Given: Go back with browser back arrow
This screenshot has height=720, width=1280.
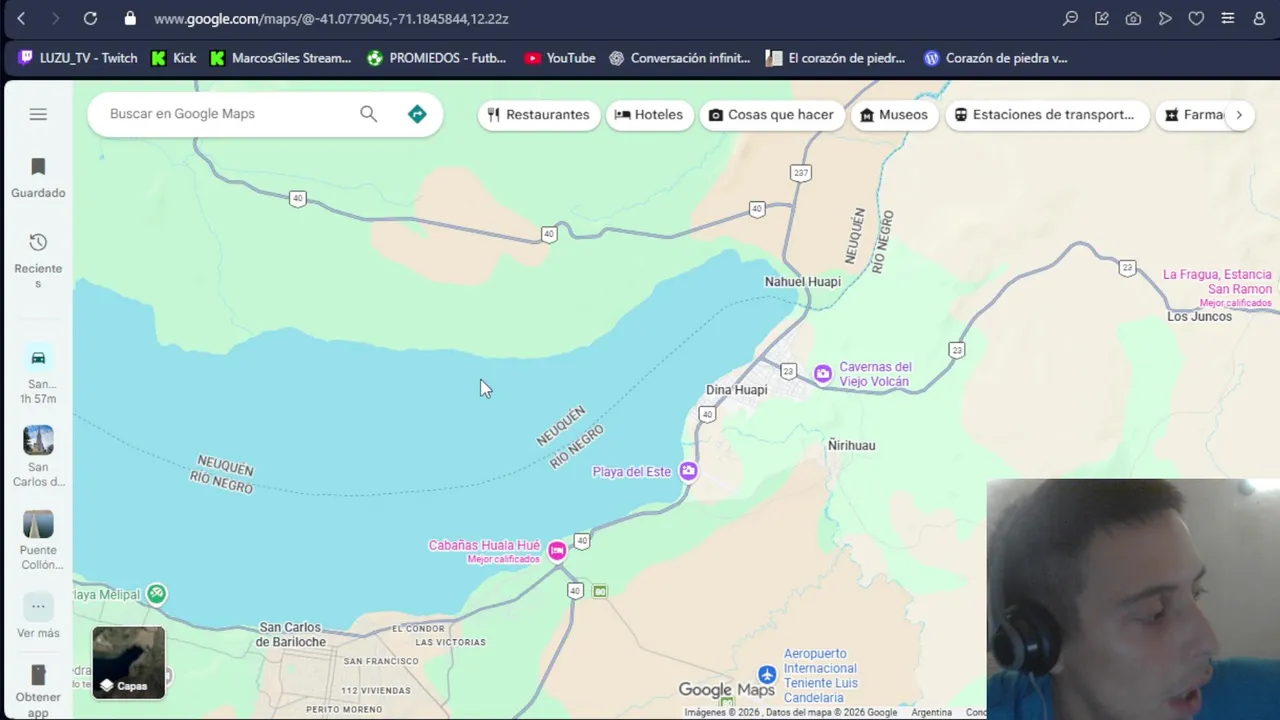Looking at the screenshot, I should (21, 18).
